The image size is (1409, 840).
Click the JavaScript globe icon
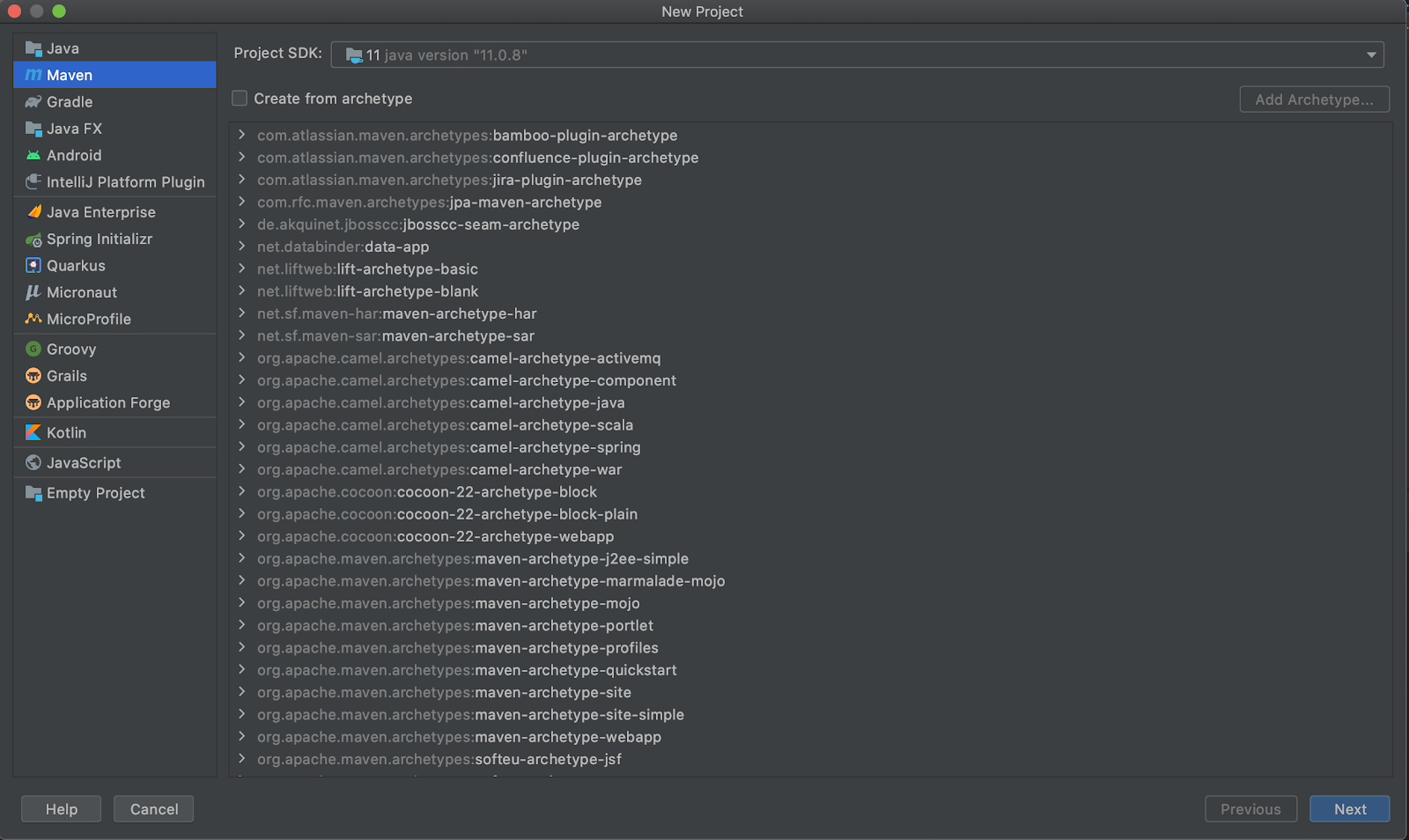(33, 463)
